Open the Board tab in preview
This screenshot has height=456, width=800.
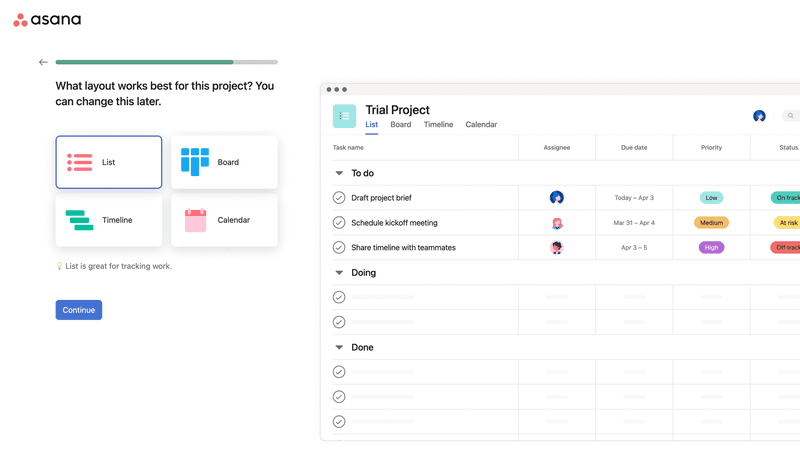[400, 125]
